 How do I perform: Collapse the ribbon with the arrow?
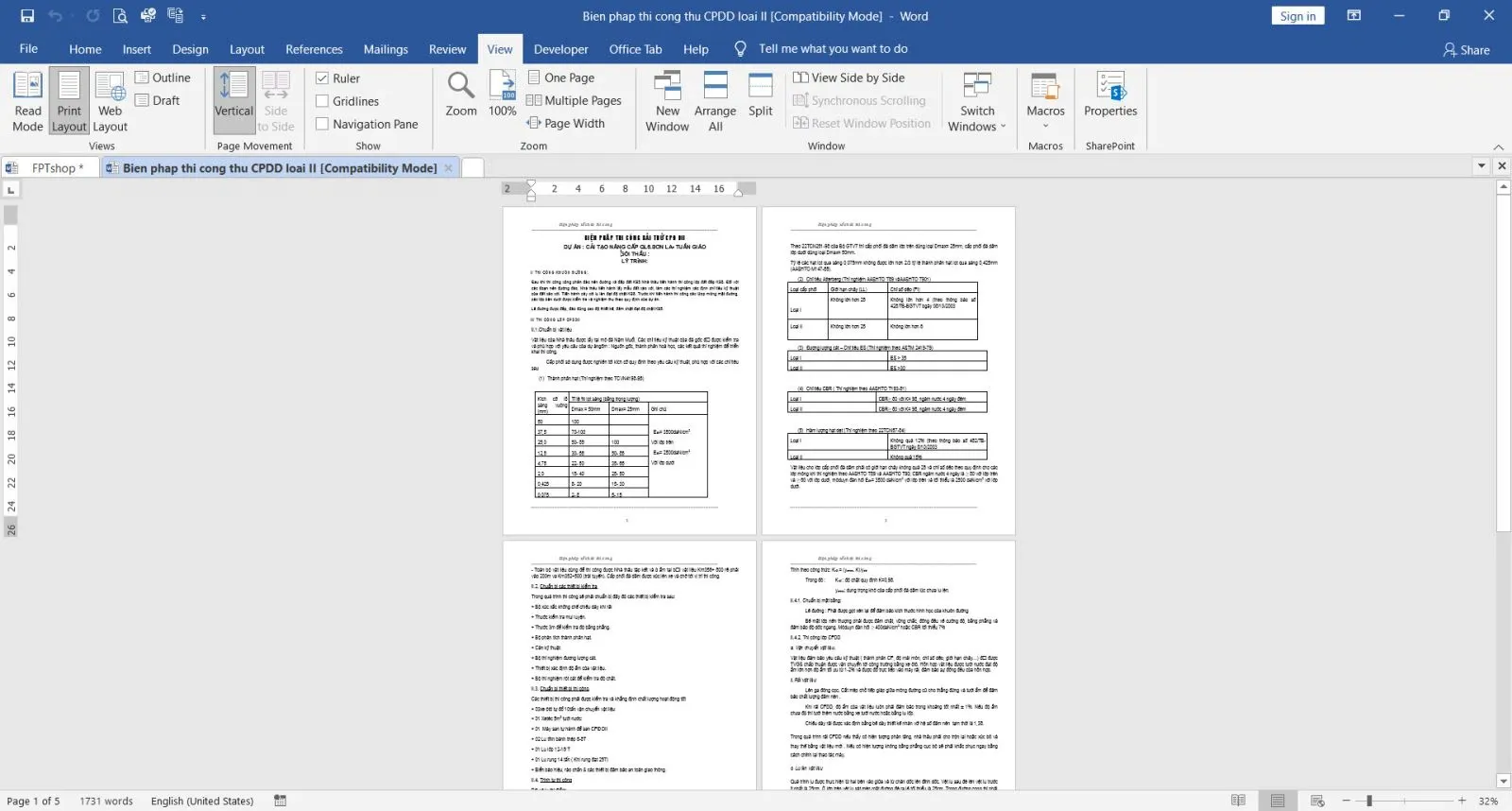tap(1498, 147)
